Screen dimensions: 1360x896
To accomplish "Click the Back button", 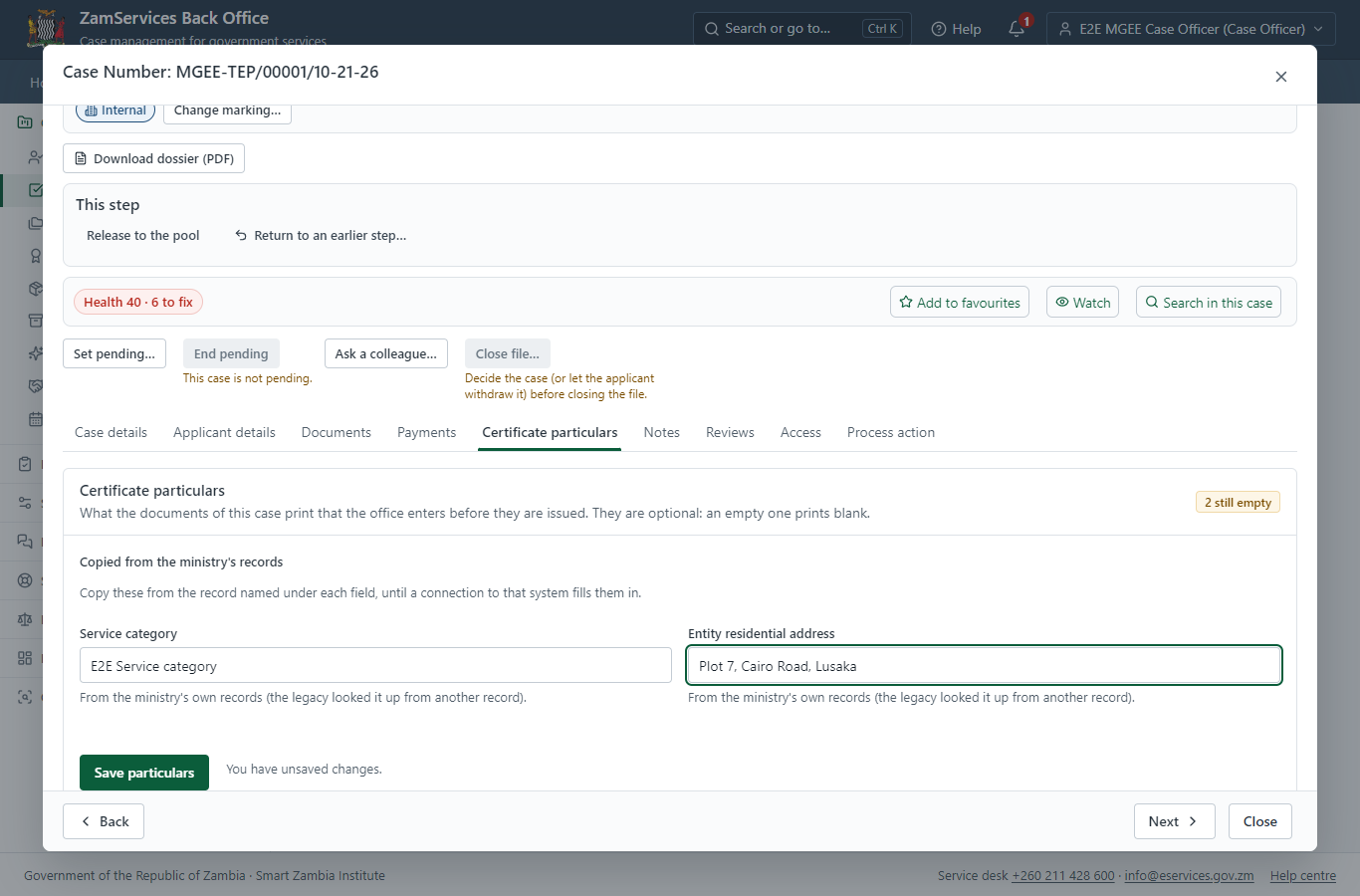I will point(104,821).
